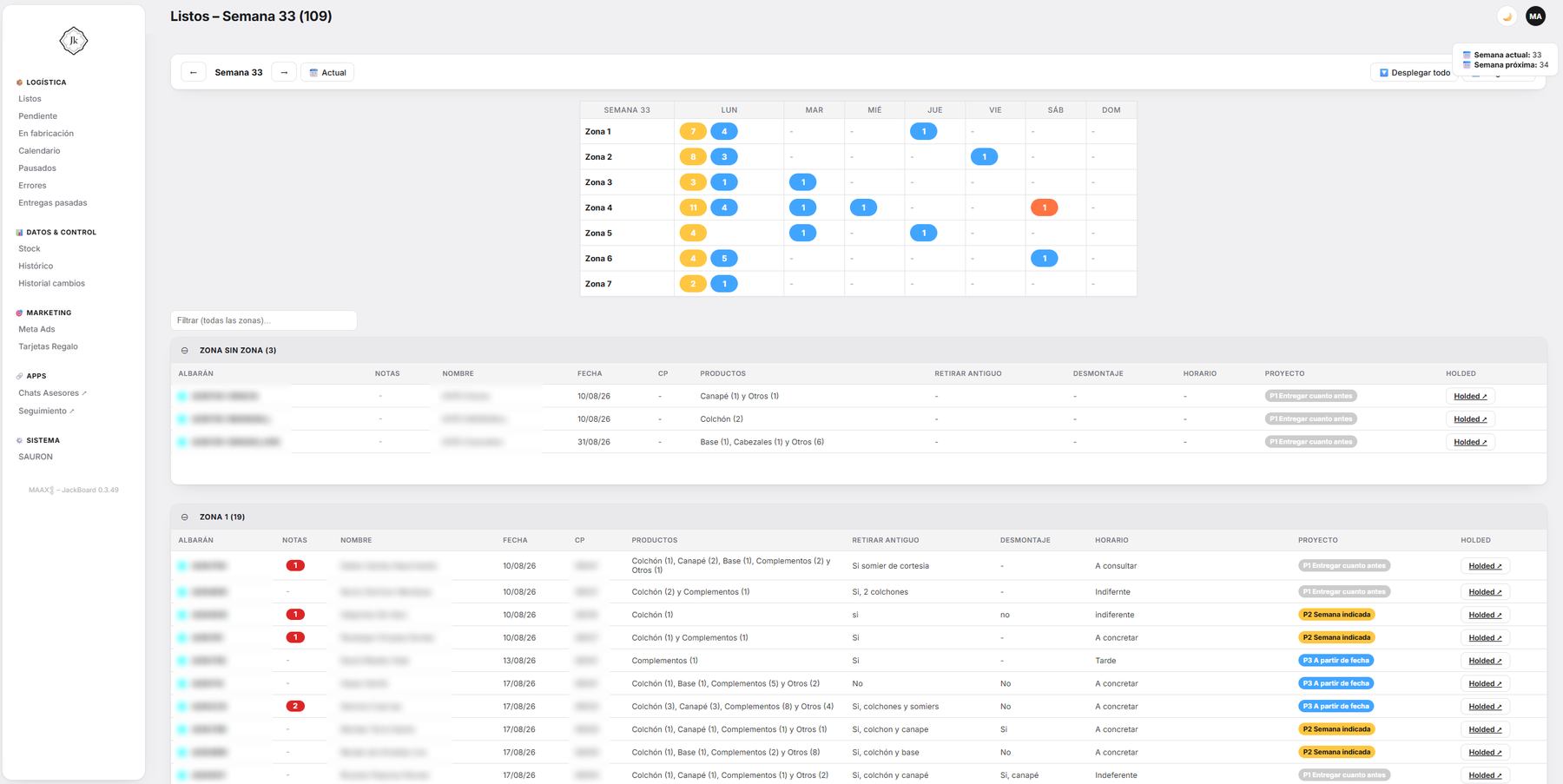Image resolution: width=1563 pixels, height=784 pixels.
Task: Open Listos in the sidebar
Action: (x=30, y=99)
